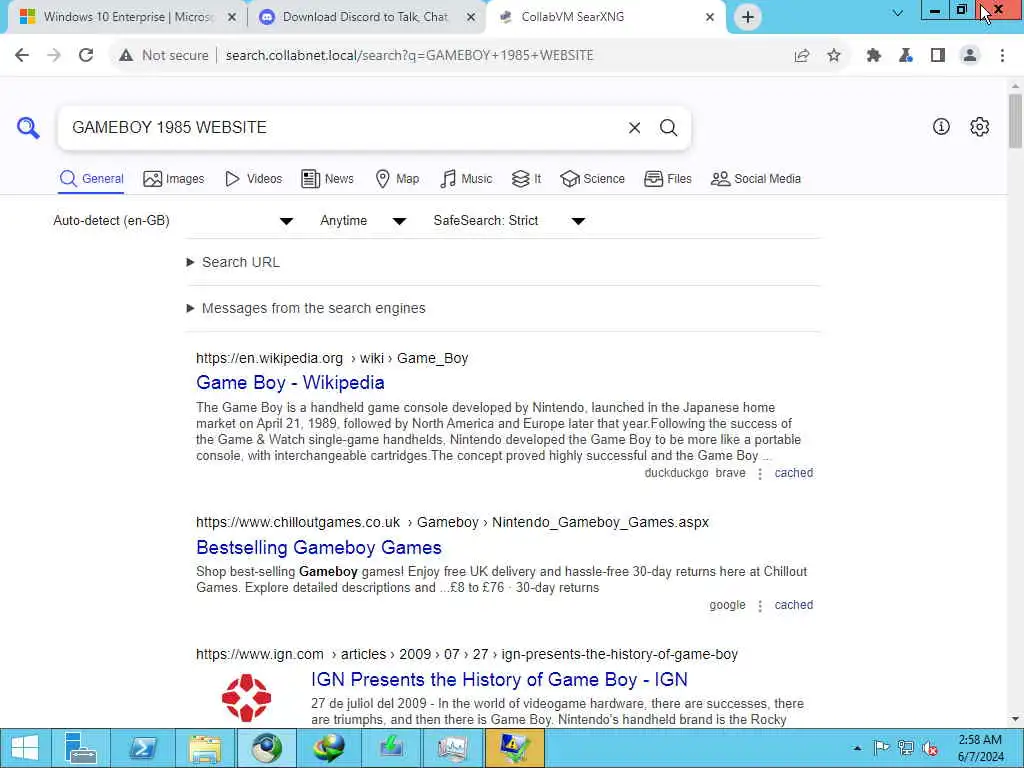Screen dimensions: 1024x768
Task: Open SearXNG preferences gear icon
Action: point(980,127)
